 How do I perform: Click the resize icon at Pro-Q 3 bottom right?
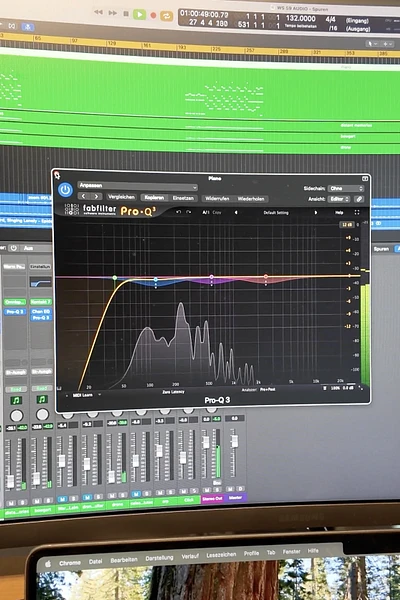click(x=361, y=388)
